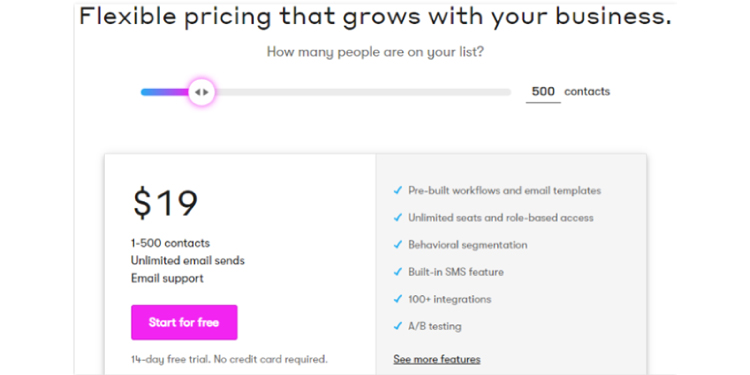The width and height of the screenshot is (750, 375).
Task: Click the blue-purple filled slider section
Action: 165,92
